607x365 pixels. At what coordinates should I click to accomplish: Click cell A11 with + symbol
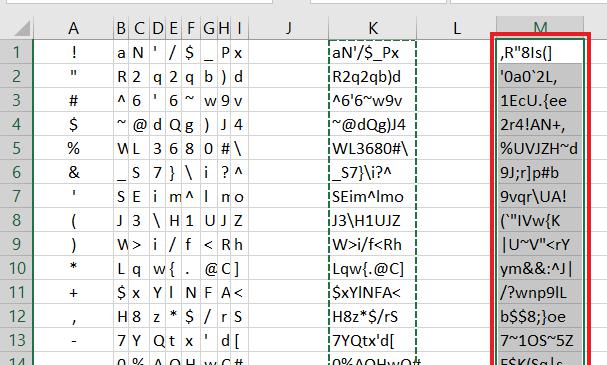tap(74, 292)
